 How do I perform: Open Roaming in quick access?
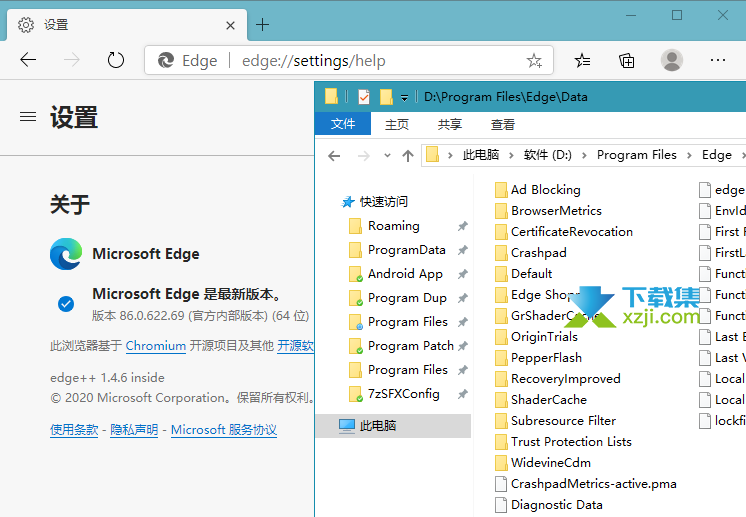point(385,226)
